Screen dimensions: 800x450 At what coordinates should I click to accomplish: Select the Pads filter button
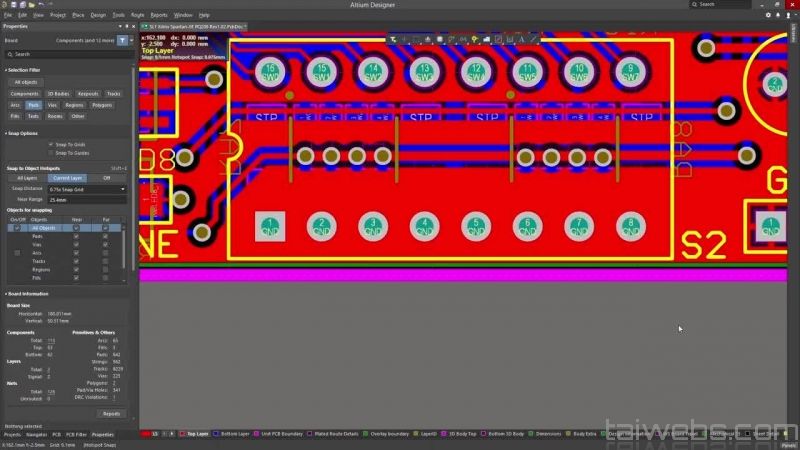(33, 105)
